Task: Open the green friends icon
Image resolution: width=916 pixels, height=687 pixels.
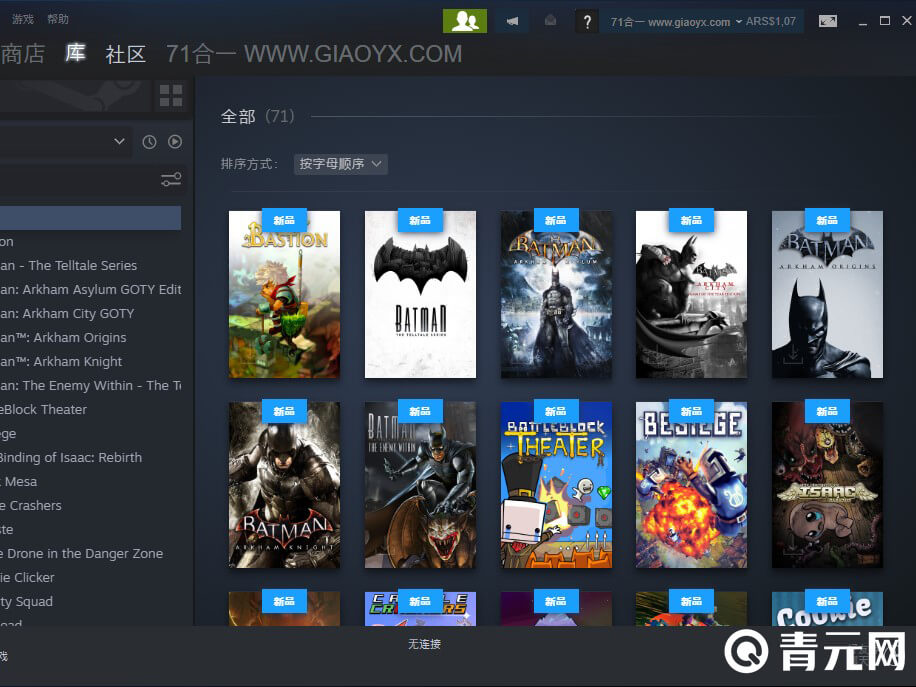Action: [x=464, y=21]
